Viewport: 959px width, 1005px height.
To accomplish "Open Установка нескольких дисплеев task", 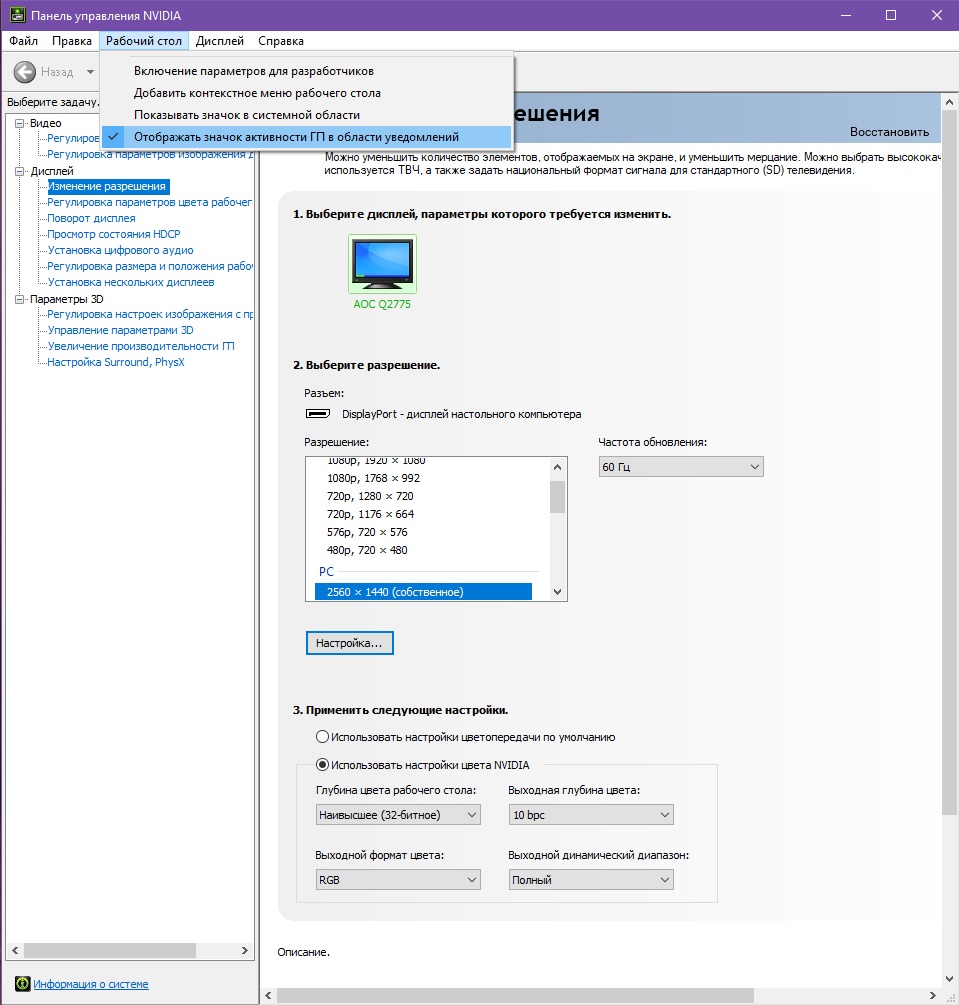I will (131, 283).
